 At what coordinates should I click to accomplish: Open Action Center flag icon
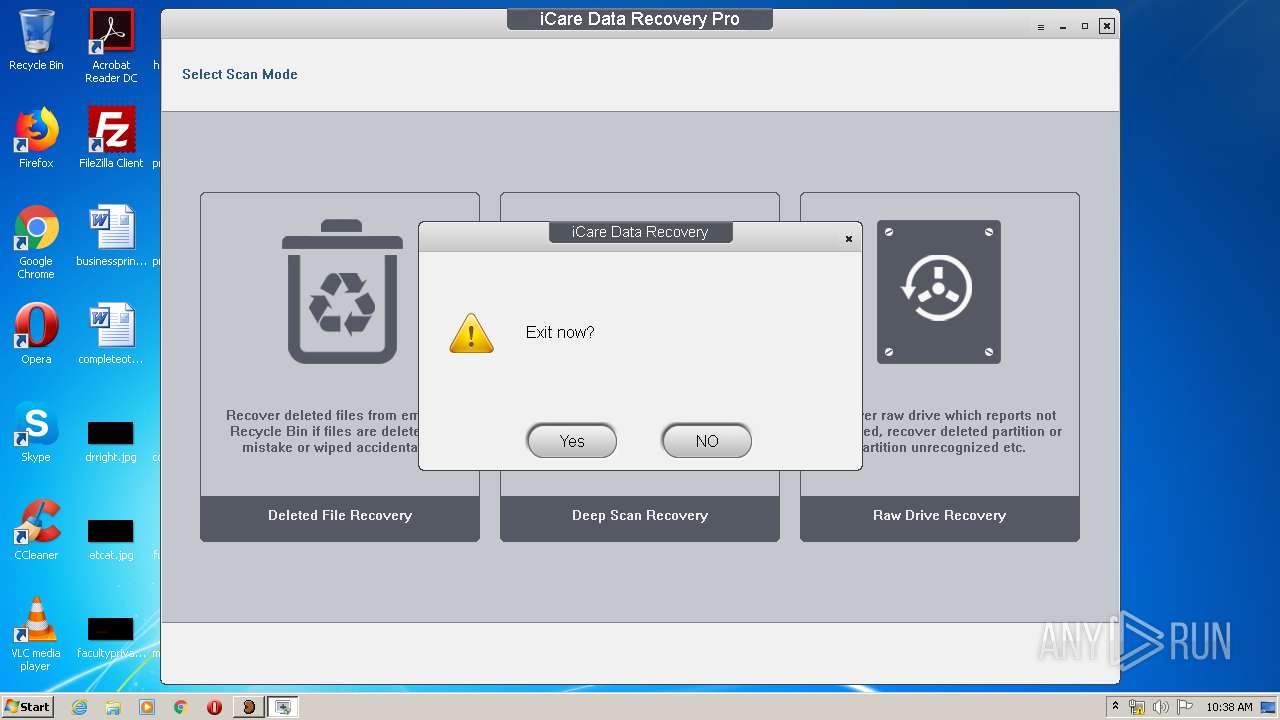1183,707
